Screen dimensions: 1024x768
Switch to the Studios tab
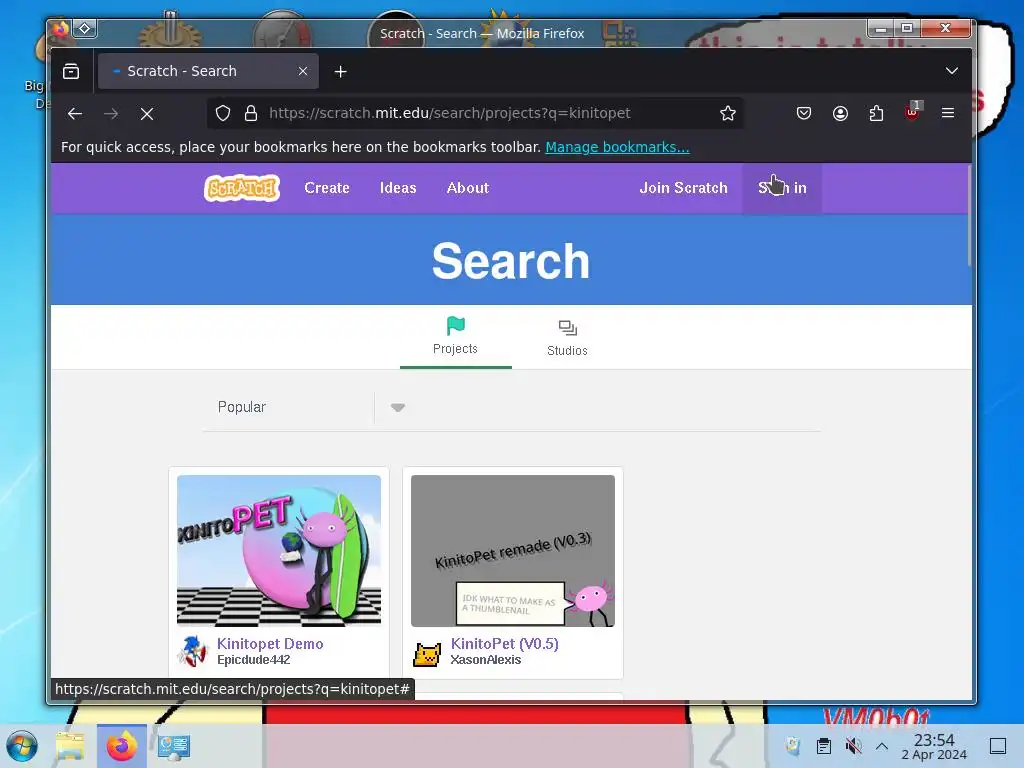pyautogui.click(x=568, y=338)
